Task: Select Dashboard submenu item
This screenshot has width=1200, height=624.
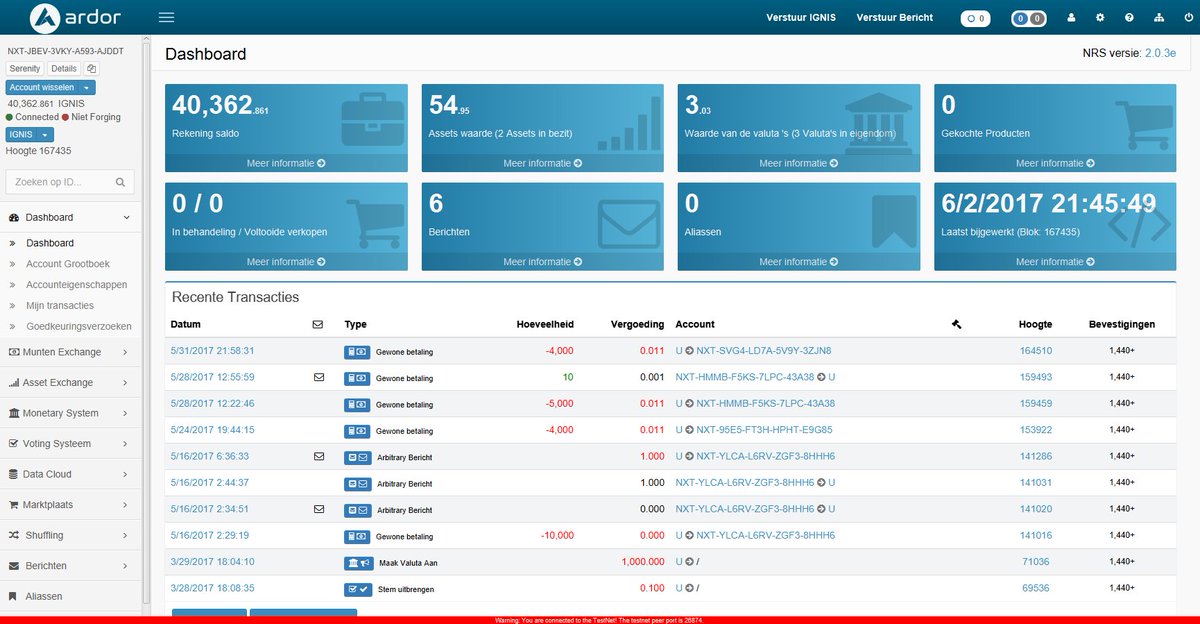Action: click(x=50, y=243)
